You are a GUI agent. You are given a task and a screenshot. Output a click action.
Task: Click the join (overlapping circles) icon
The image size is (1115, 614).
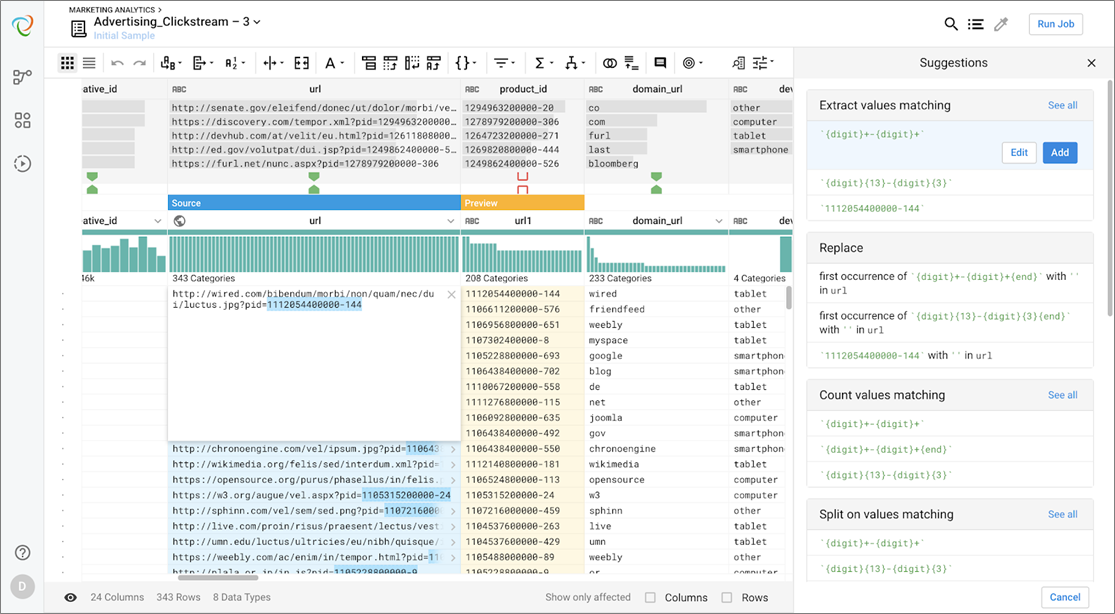pyautogui.click(x=609, y=63)
